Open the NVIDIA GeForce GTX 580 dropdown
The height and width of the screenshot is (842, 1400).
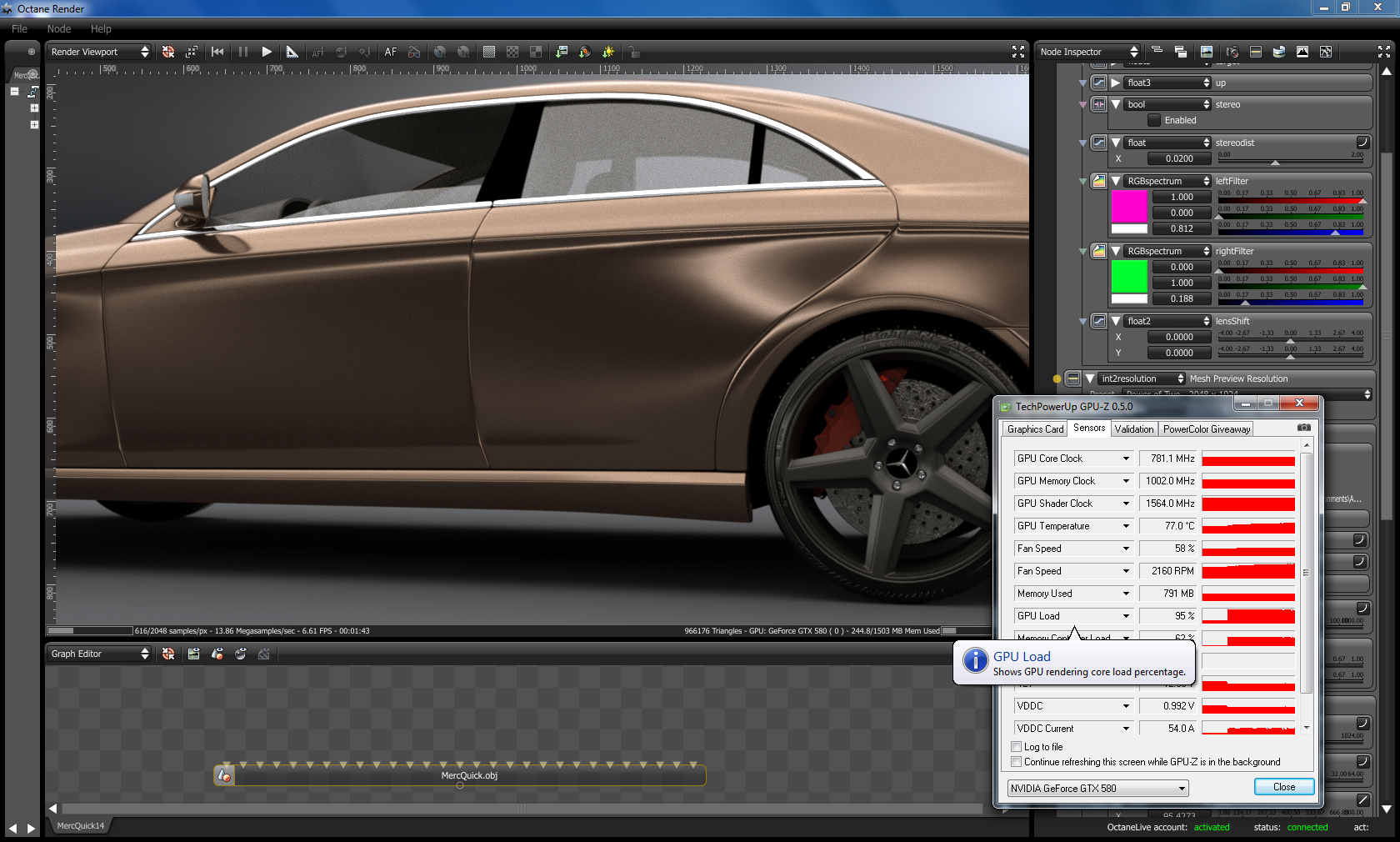pyautogui.click(x=1097, y=789)
